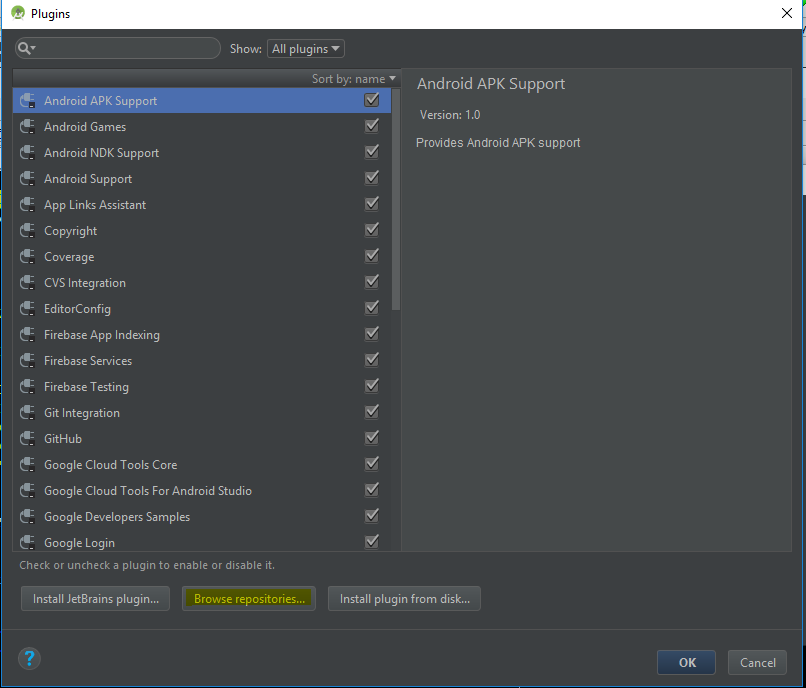Image resolution: width=806 pixels, height=688 pixels.
Task: Click the Android Studio logo in title bar
Action: [18, 13]
